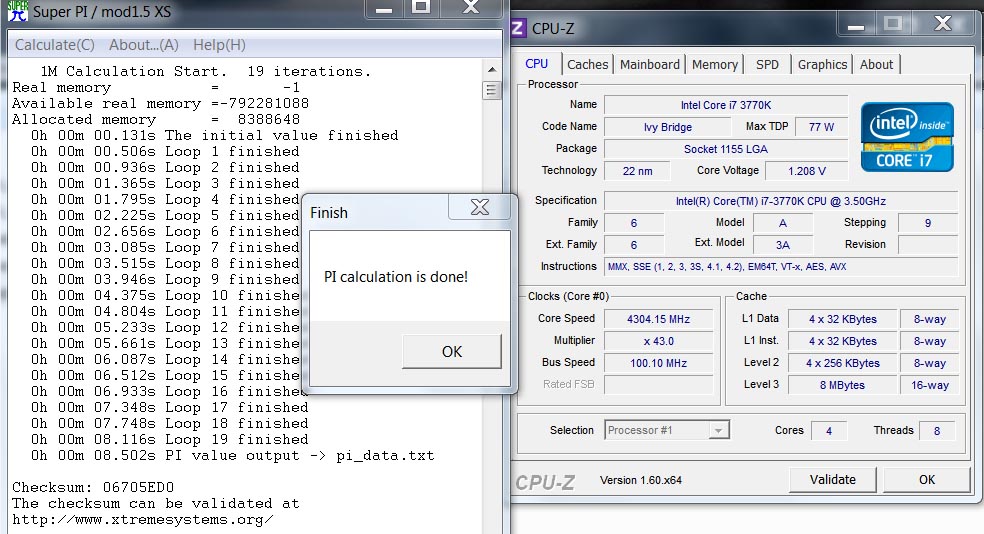Click the Level 3 associativity 16-way

[x=929, y=385]
